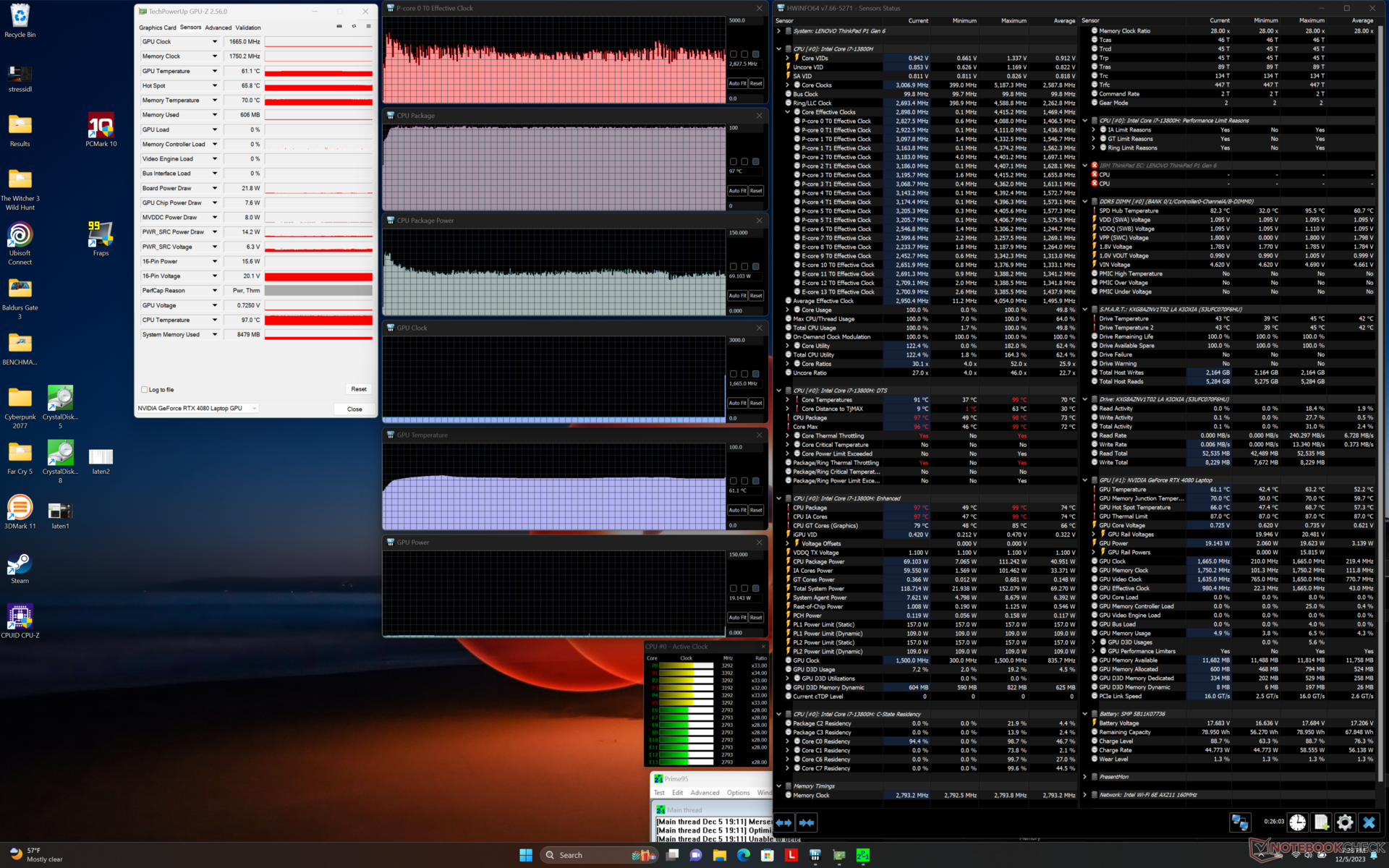Click the HWiNFO log file icon
Viewport: 1389px width, 868px height.
[x=1321, y=822]
